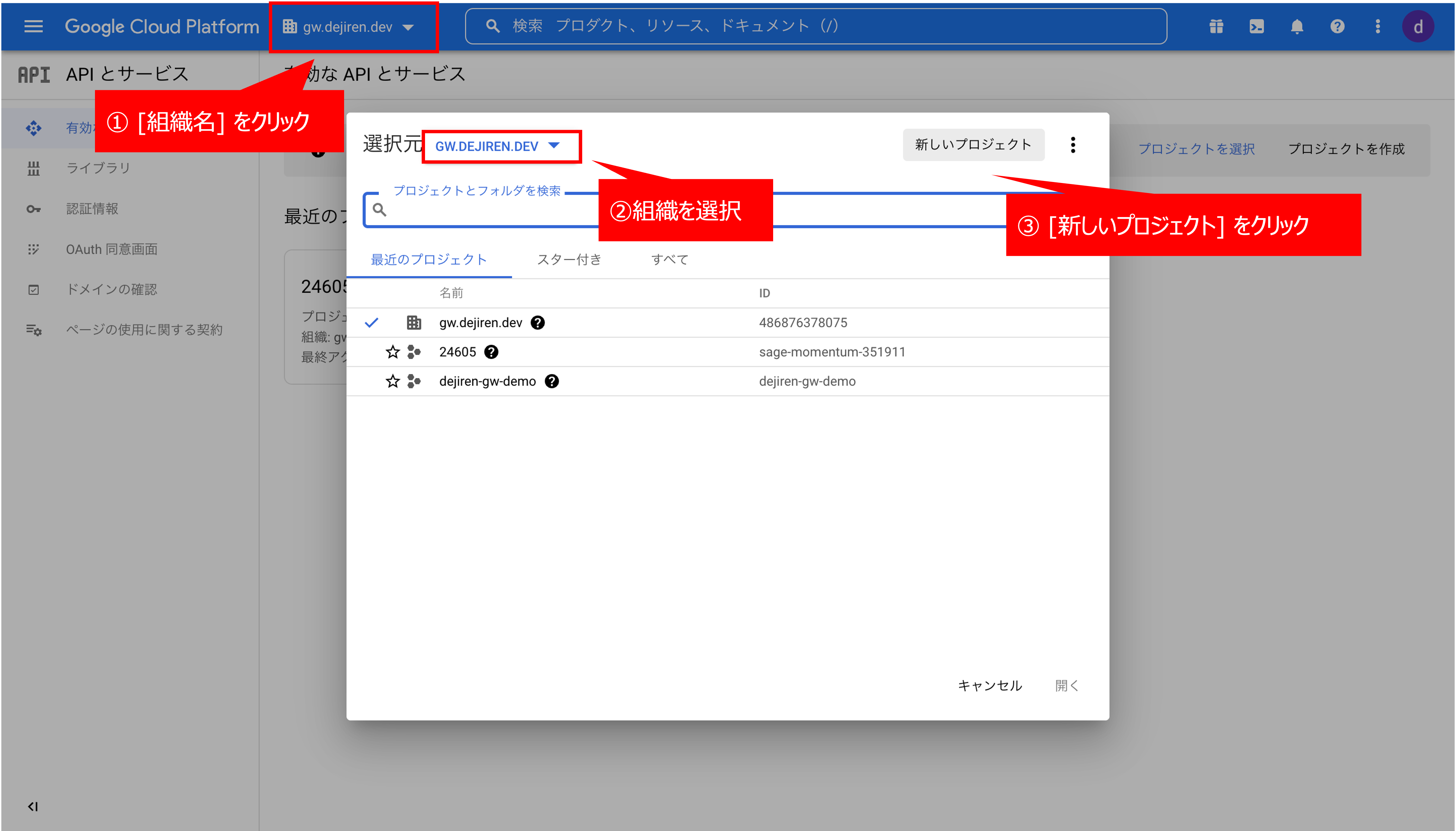
Task: Activate Cloud Shell terminal icon
Action: (x=1257, y=27)
